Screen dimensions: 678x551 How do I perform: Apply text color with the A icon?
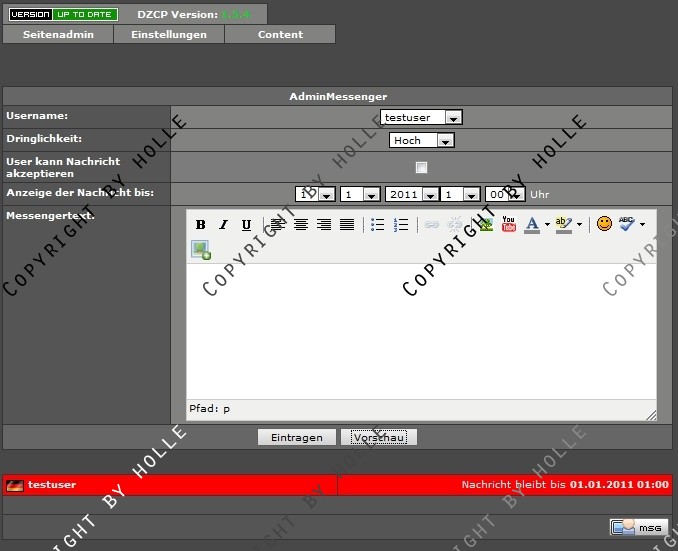point(532,224)
